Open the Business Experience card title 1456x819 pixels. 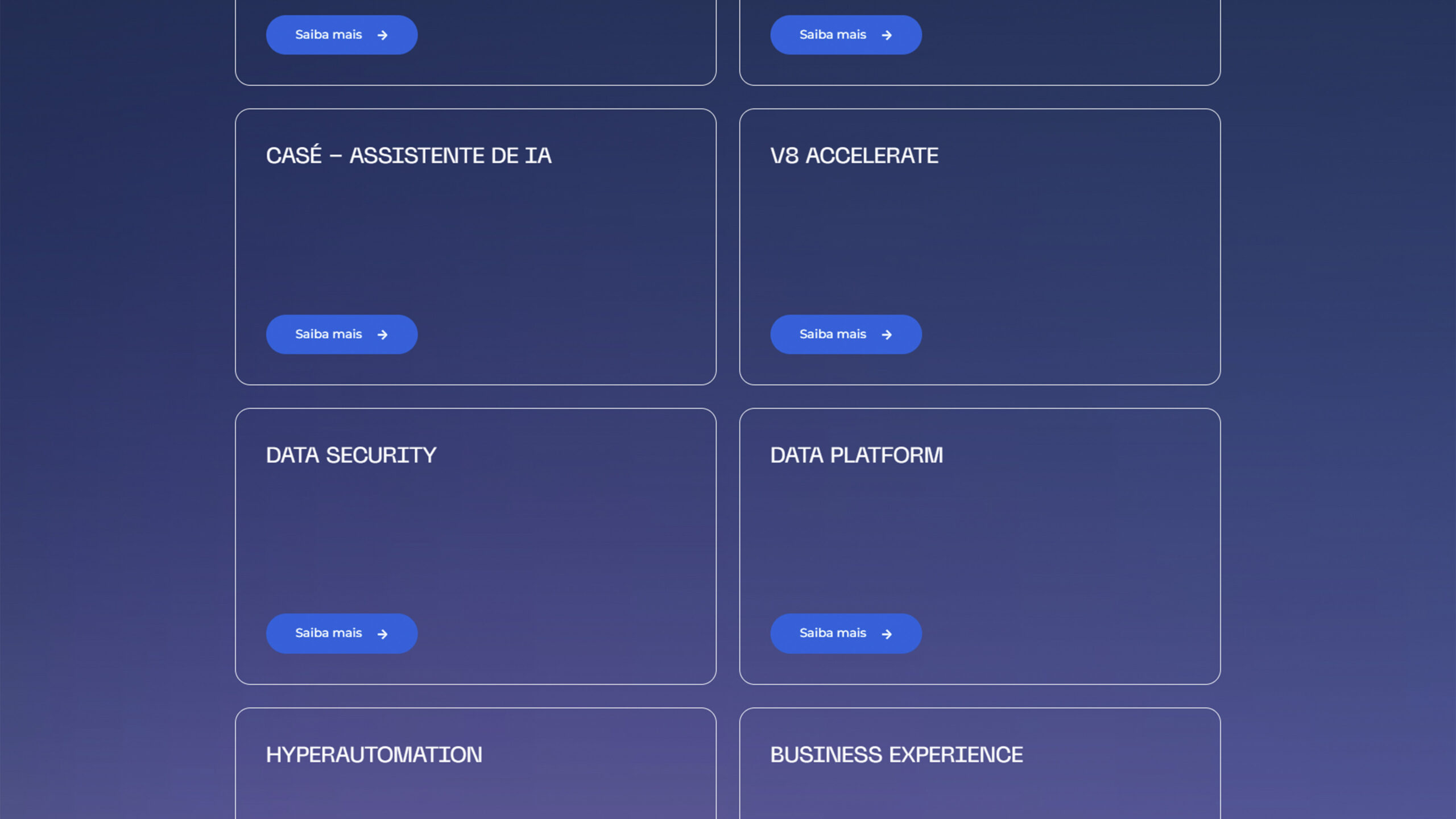(x=896, y=755)
